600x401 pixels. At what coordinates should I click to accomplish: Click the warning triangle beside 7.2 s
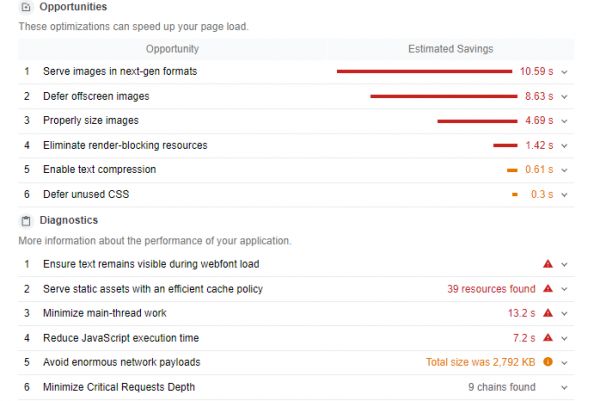pos(548,338)
